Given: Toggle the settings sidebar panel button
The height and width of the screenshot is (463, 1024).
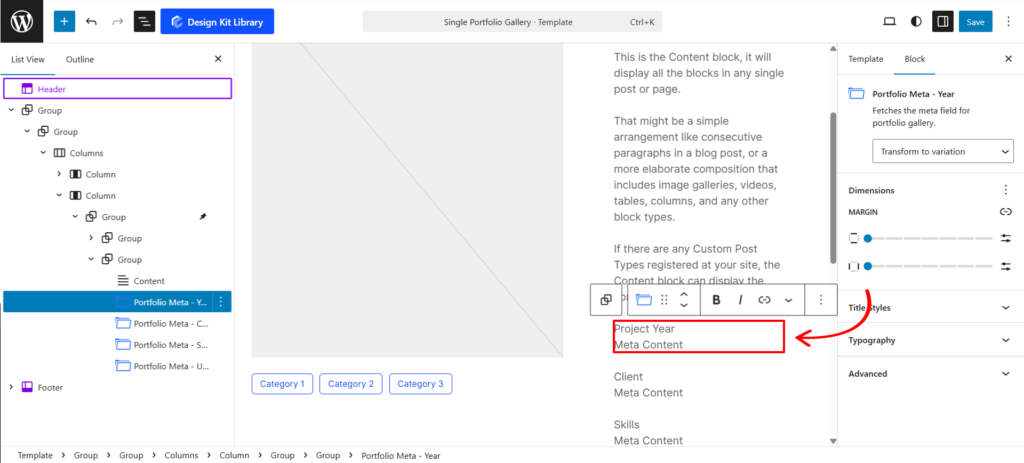Looking at the screenshot, I should coord(942,21).
